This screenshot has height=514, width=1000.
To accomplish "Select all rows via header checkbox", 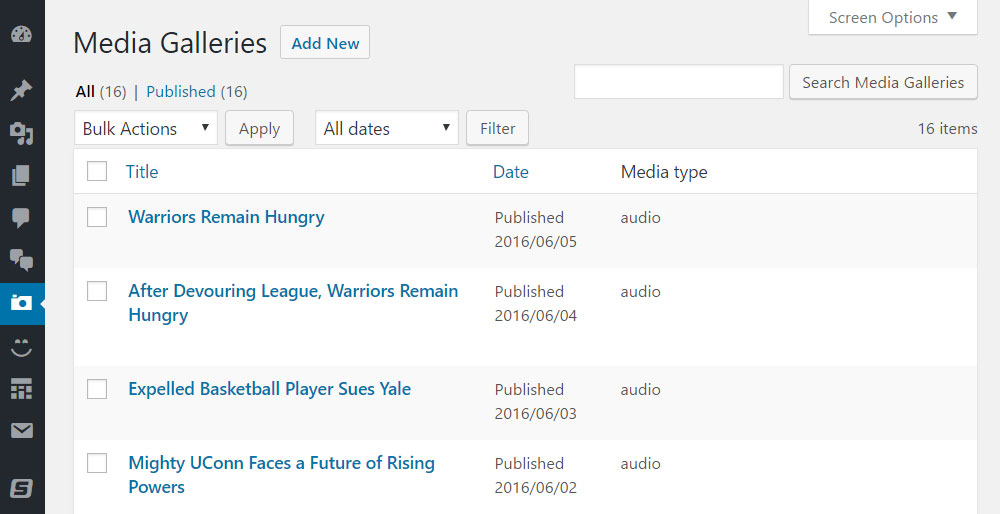I will [97, 172].
